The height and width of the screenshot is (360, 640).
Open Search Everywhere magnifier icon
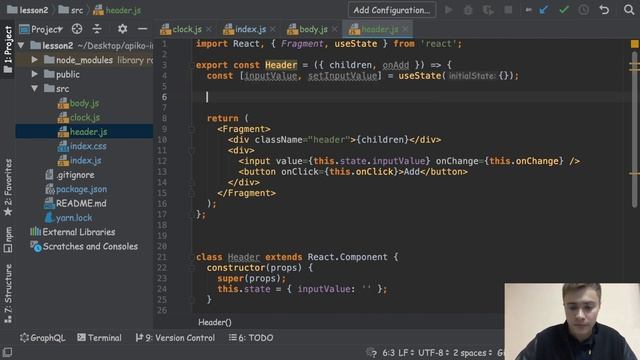(x=629, y=10)
